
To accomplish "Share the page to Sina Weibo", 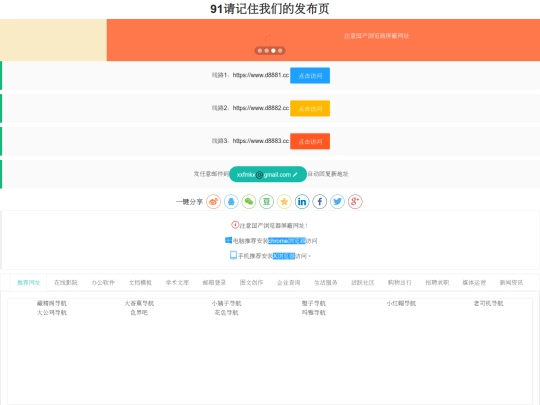I will [x=214, y=201].
